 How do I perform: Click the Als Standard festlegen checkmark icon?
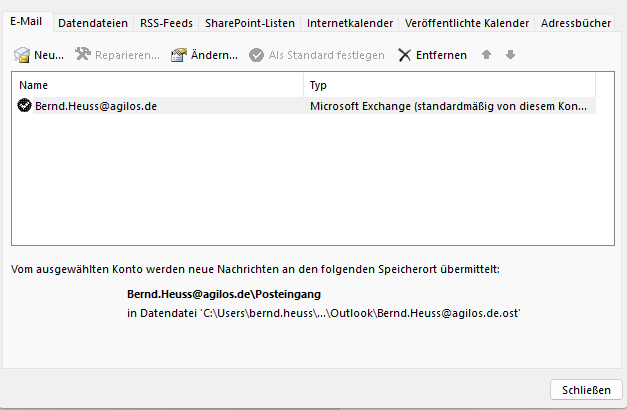256,55
